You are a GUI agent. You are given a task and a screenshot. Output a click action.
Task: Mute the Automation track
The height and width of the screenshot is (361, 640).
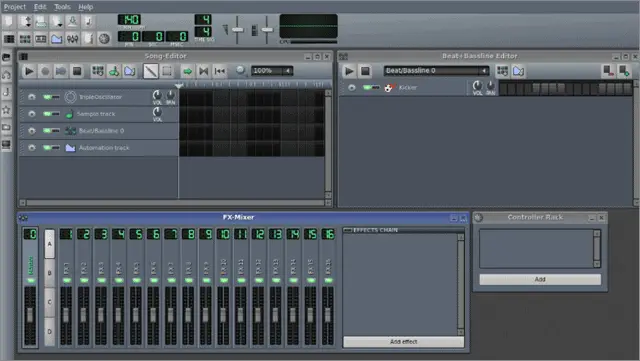point(47,147)
